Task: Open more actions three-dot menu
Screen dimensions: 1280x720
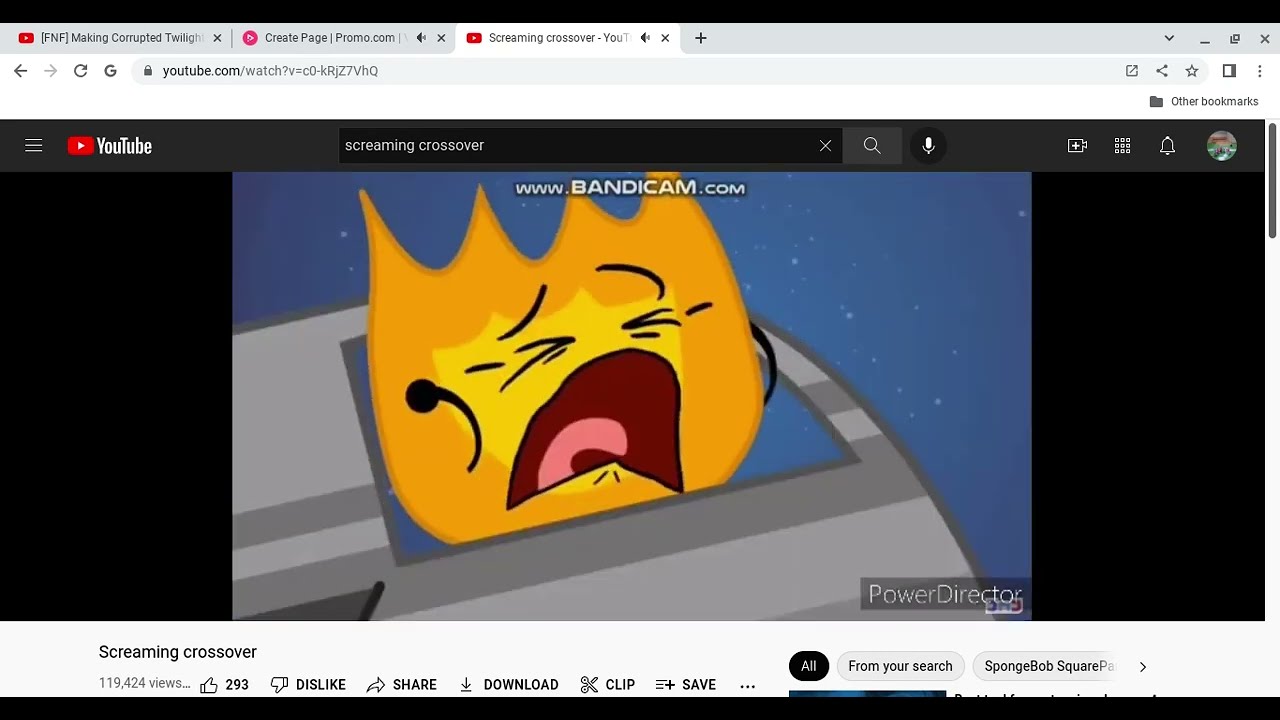Action: pos(747,686)
